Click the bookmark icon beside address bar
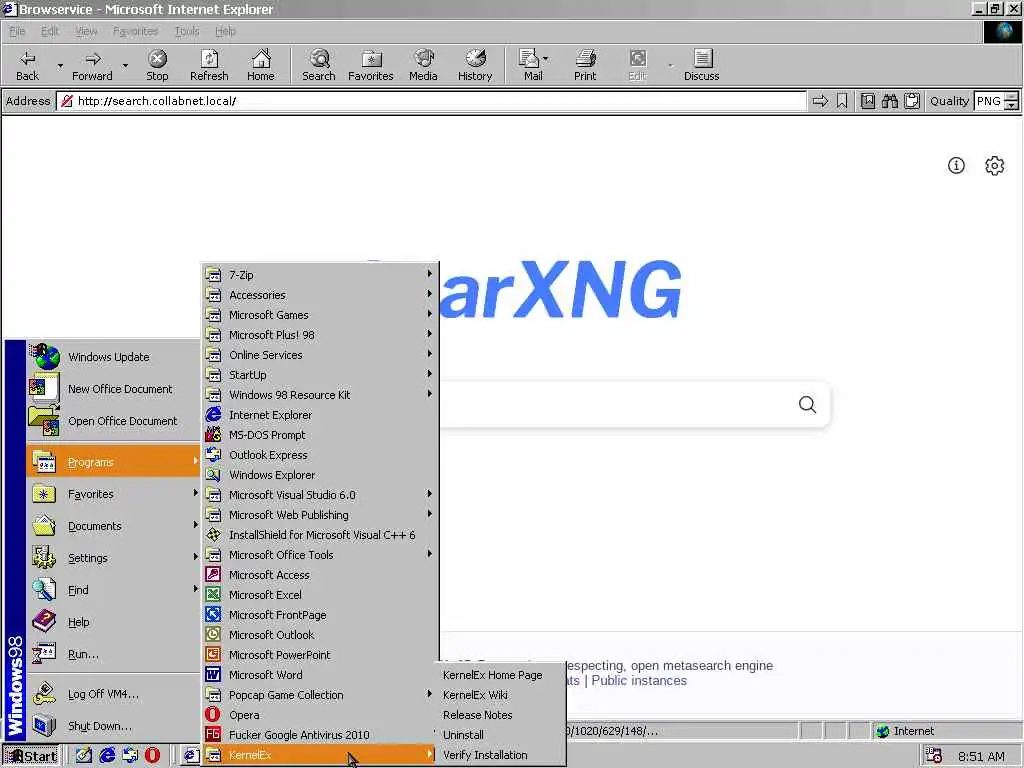The height and width of the screenshot is (768, 1024). click(842, 101)
